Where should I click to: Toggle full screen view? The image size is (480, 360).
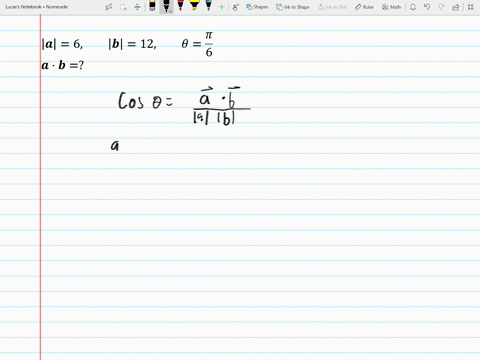click(x=471, y=7)
